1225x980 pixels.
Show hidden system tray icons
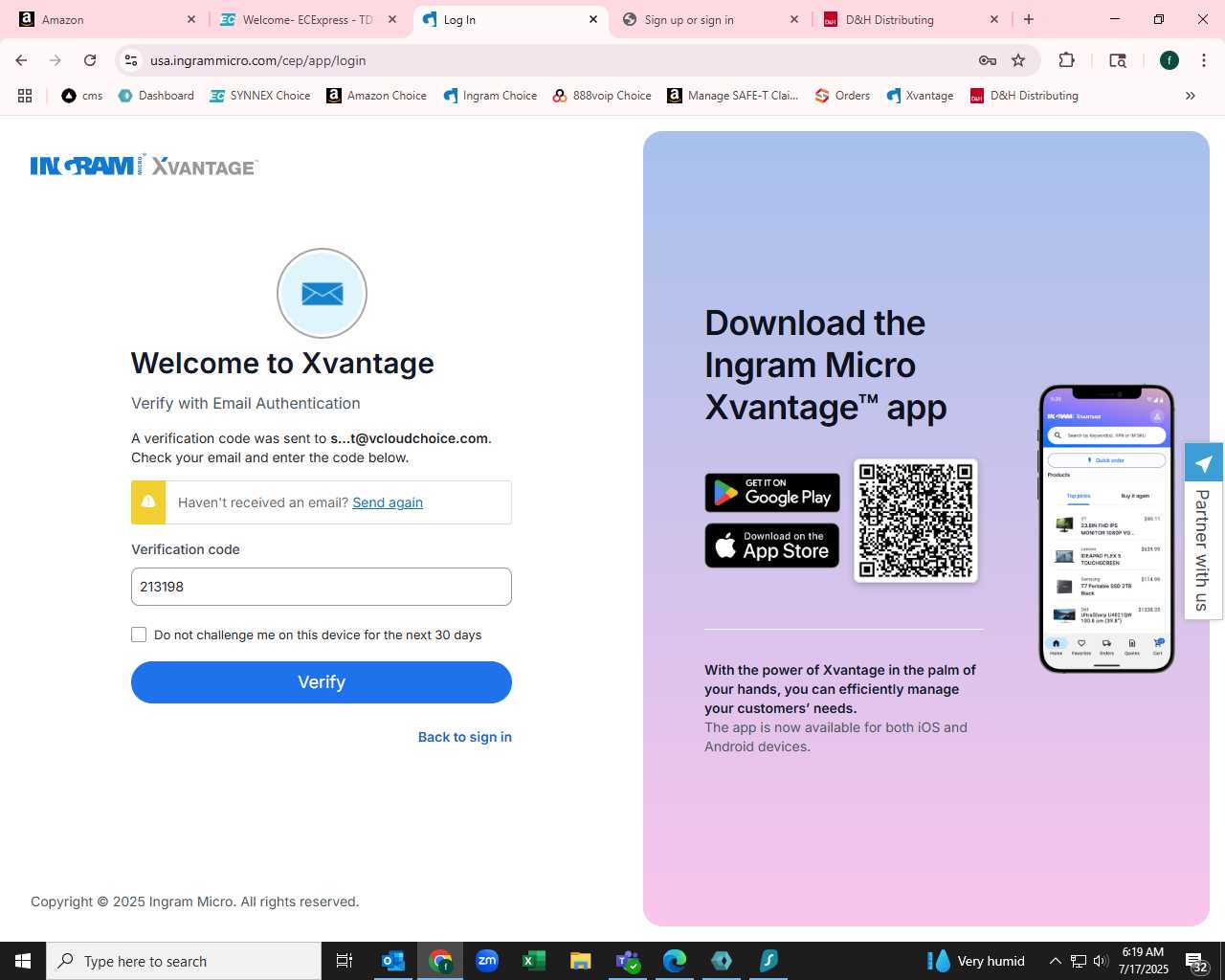[x=1056, y=961]
